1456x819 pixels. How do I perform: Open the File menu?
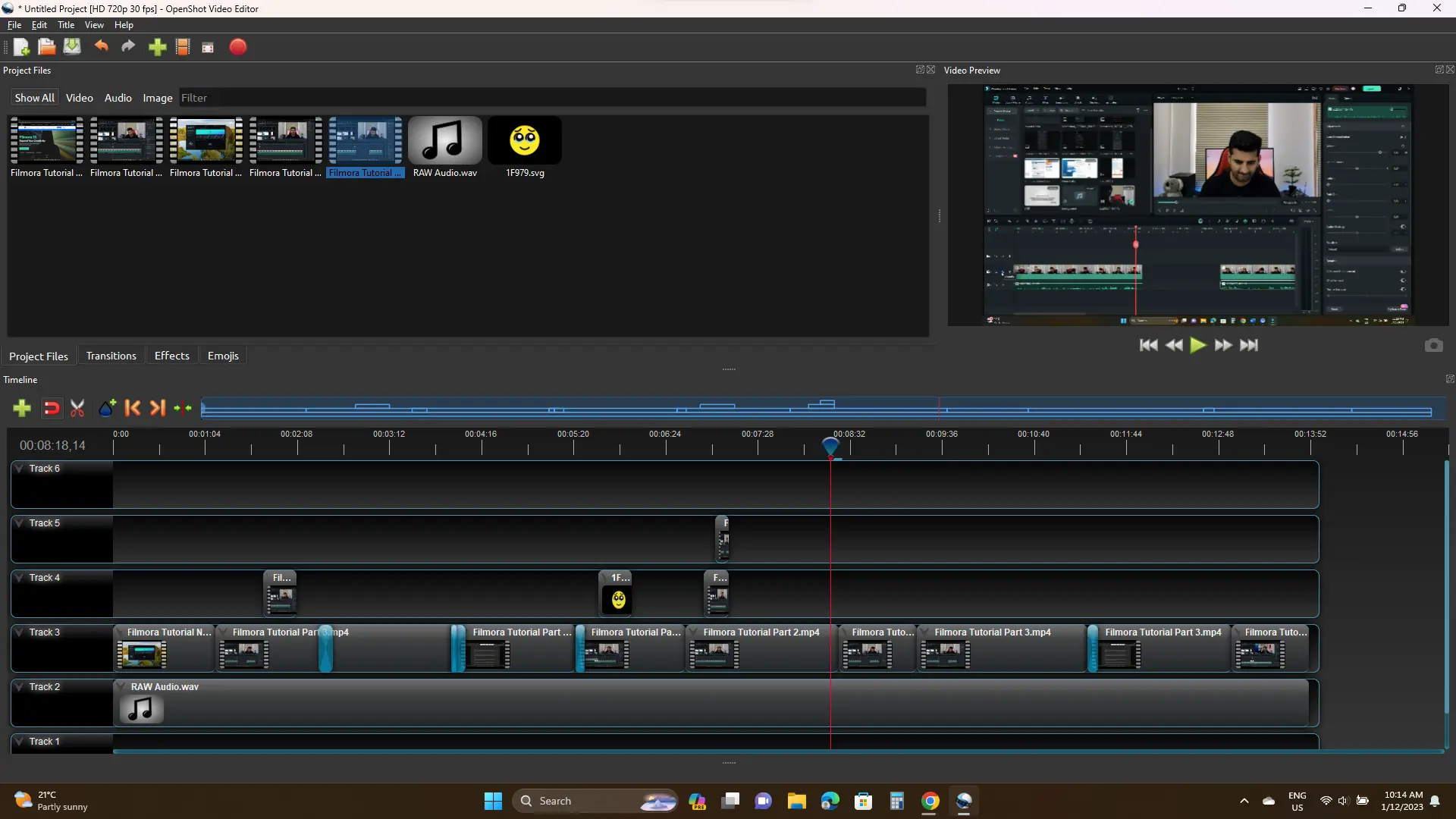[x=14, y=25]
